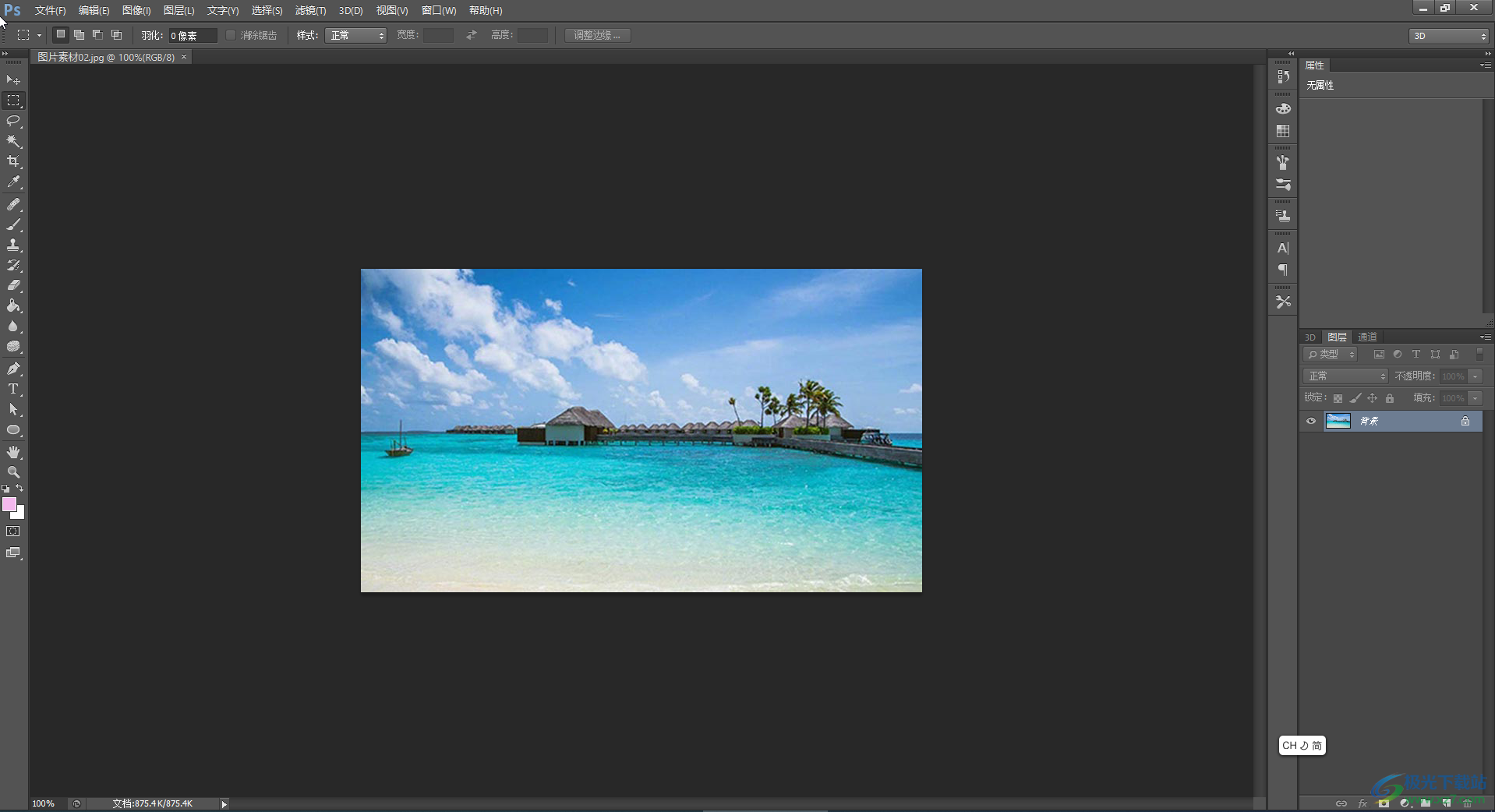The width and height of the screenshot is (1495, 812).
Task: Open the Layer (图层) menu
Action: coord(178,10)
